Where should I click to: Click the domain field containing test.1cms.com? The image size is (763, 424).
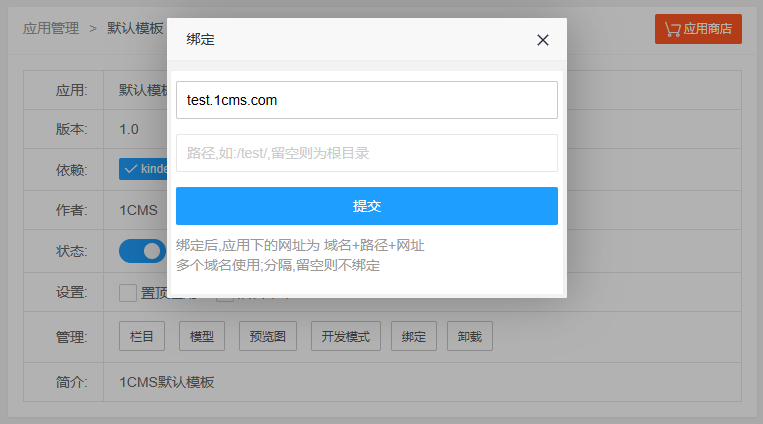point(366,100)
